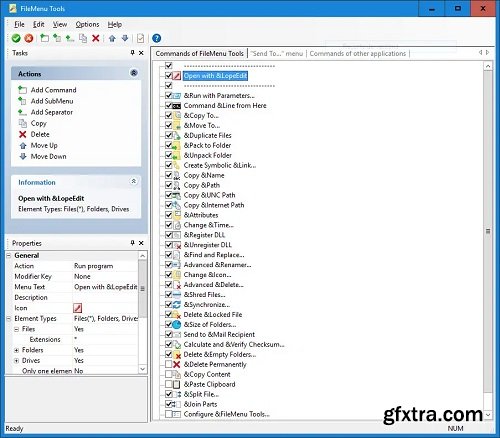Collapse the General property group
The image size is (500, 438).
9,255
